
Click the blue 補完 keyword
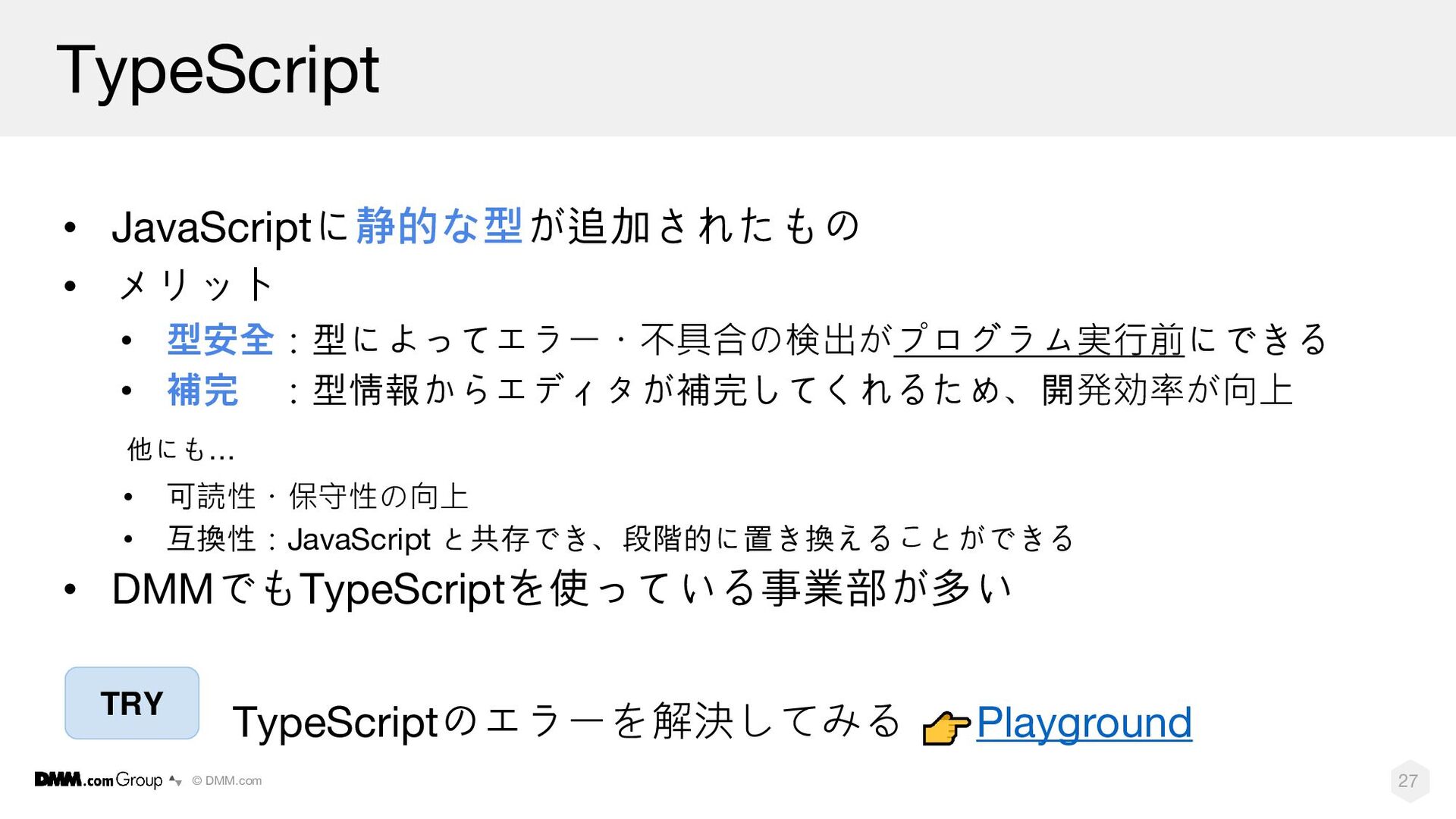[x=202, y=391]
